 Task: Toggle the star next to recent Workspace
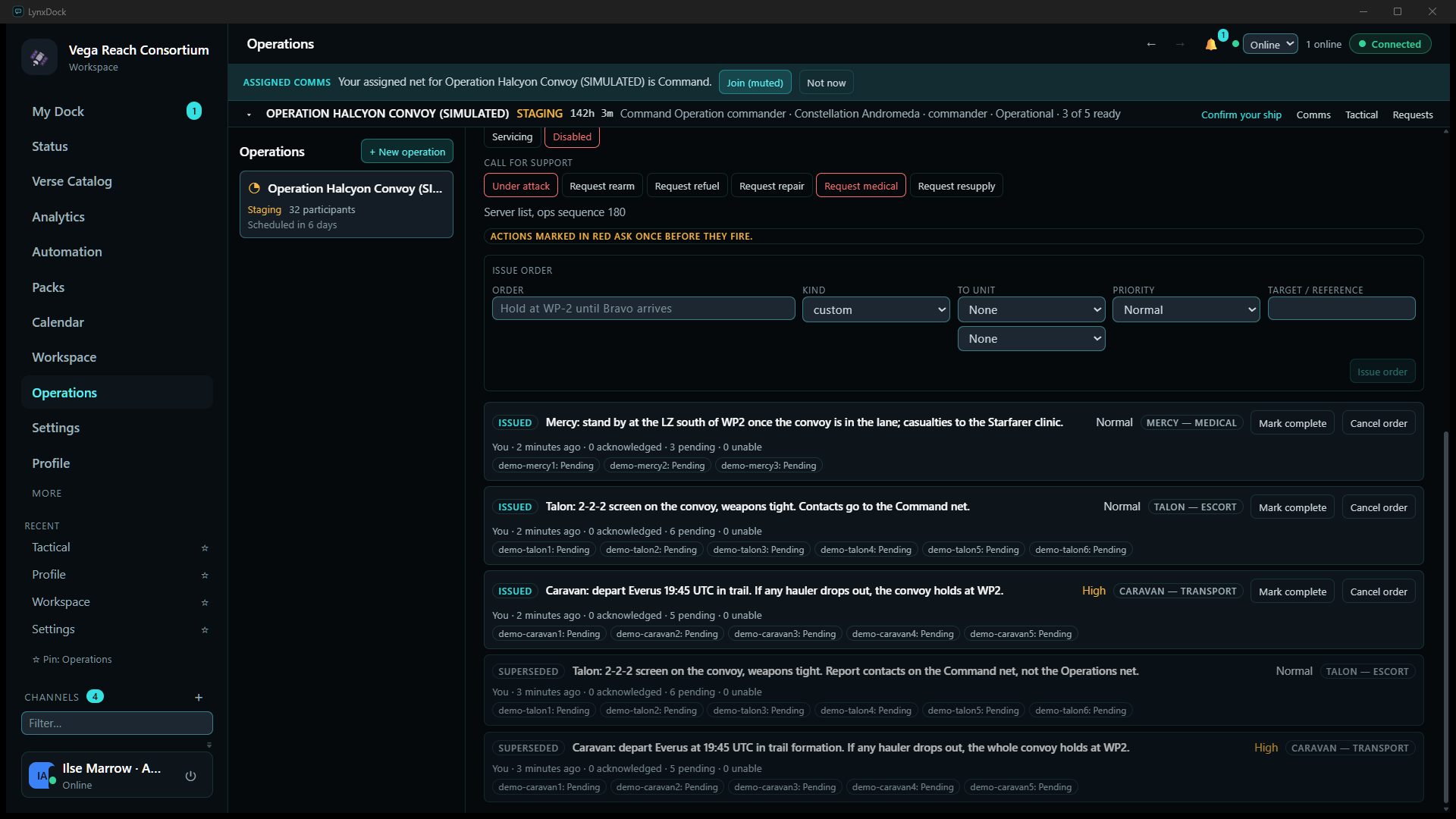click(205, 602)
